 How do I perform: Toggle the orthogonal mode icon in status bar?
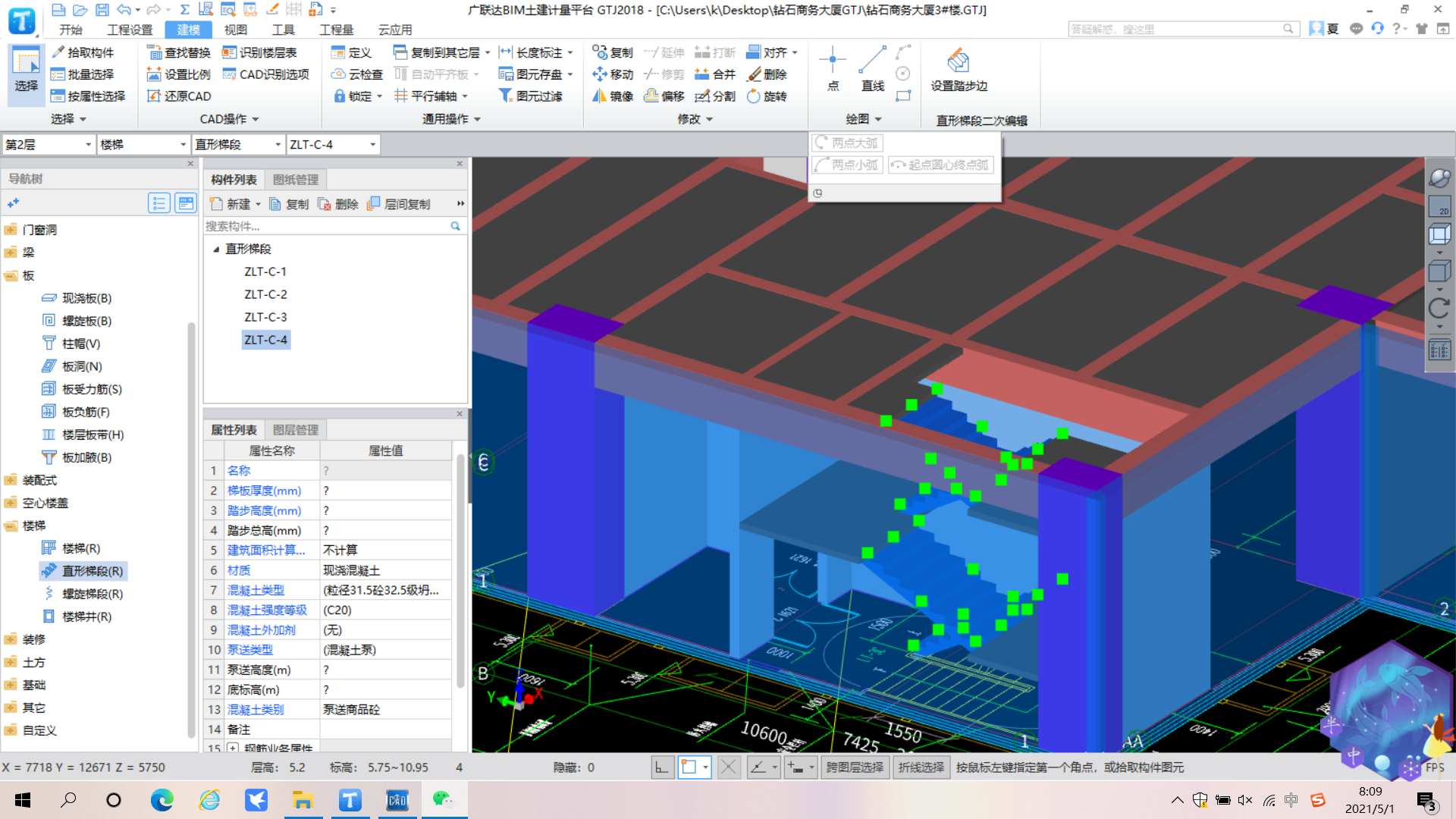click(x=662, y=767)
